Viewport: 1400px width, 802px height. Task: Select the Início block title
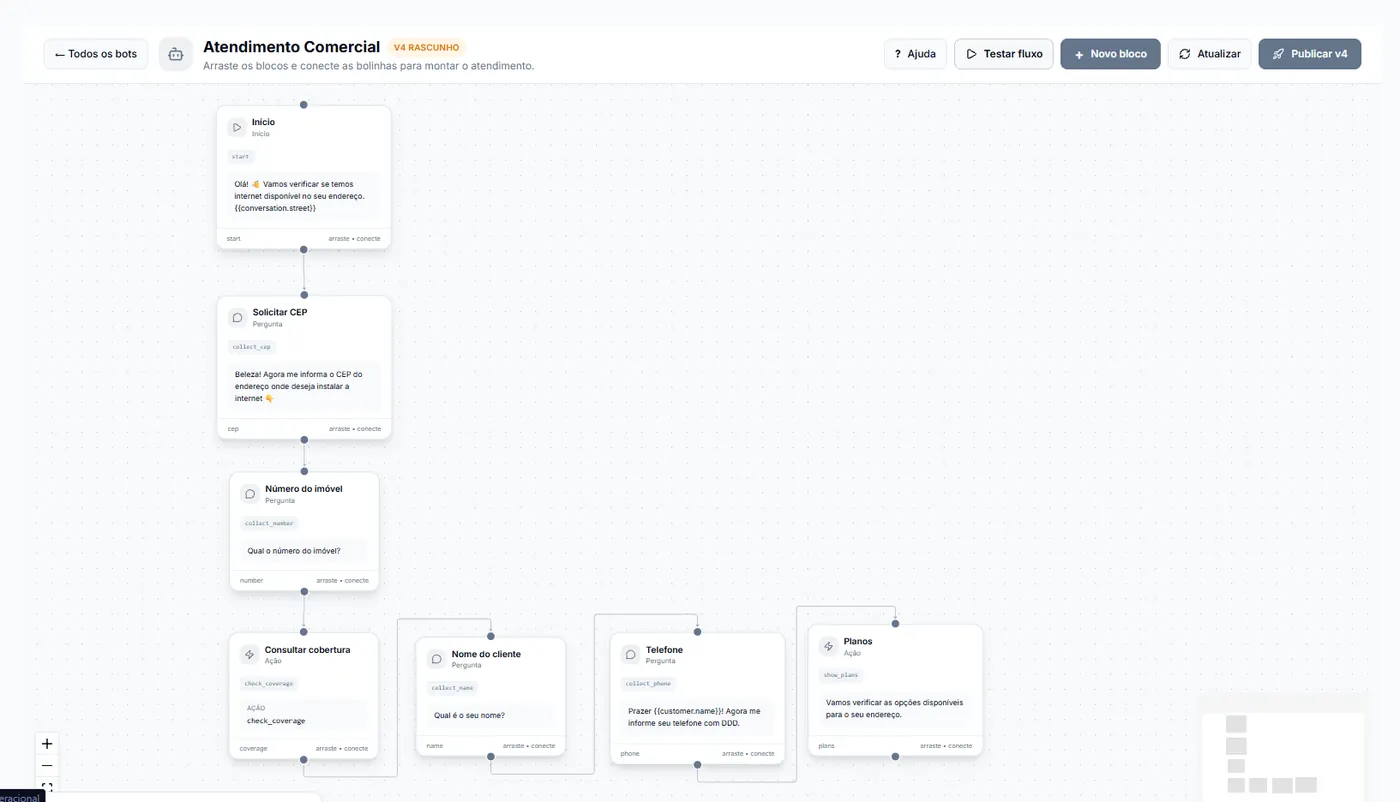coord(263,122)
